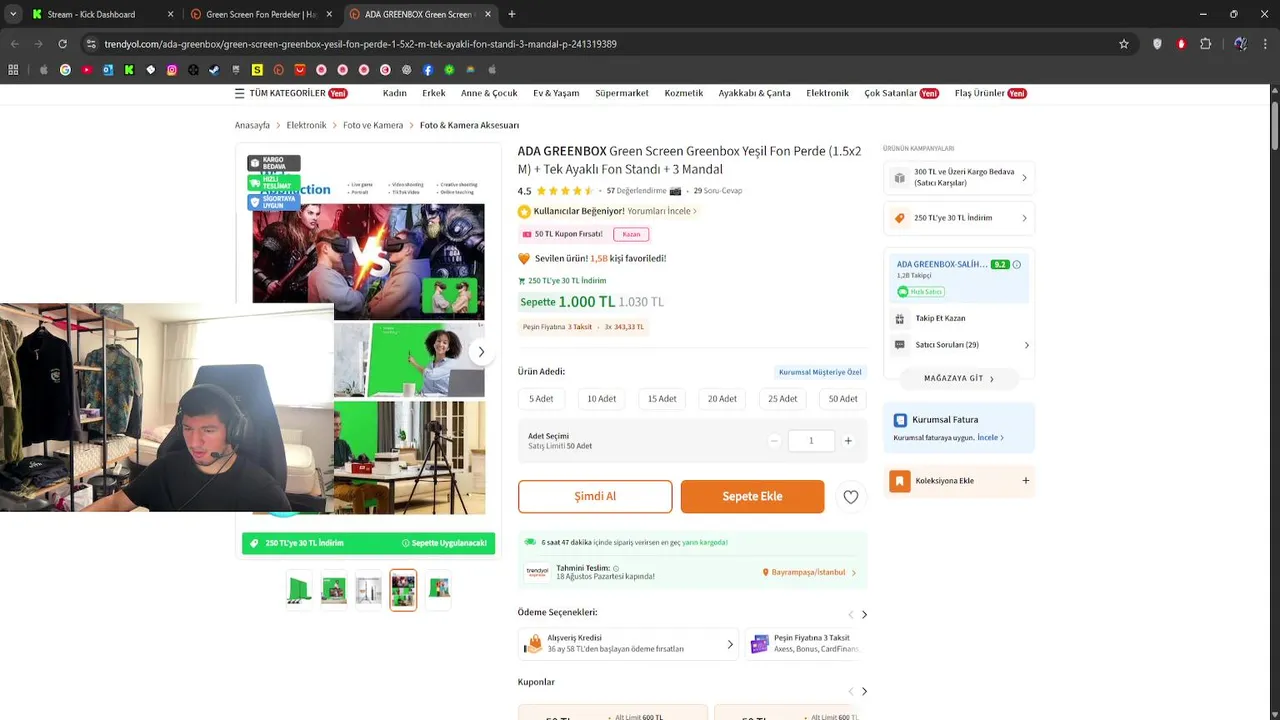This screenshot has width=1280, height=720.
Task: Increase quantity with plus stepper
Action: coord(848,441)
